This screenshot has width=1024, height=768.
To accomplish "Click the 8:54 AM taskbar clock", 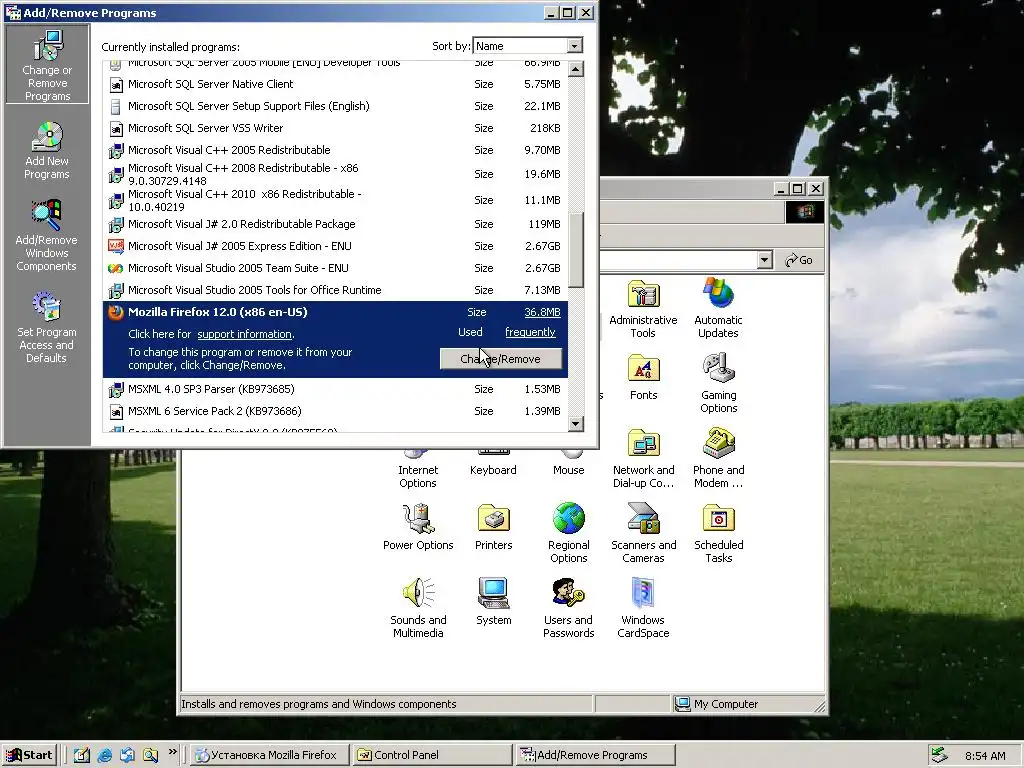I will click(985, 756).
